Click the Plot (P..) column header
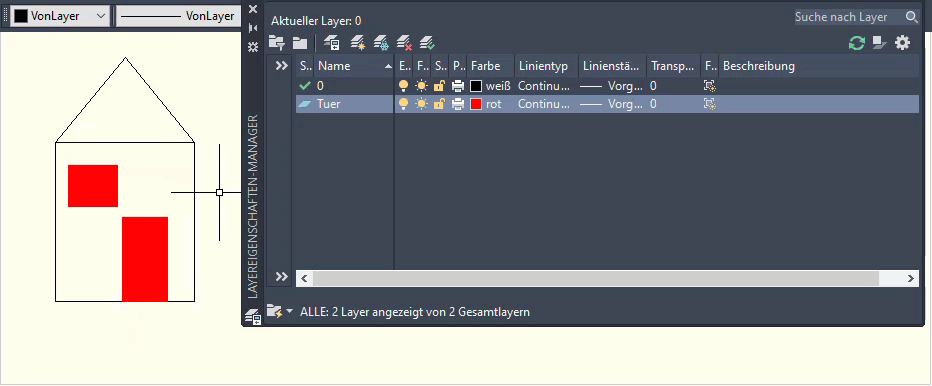Screen dimensions: 932x386 (x=458, y=65)
